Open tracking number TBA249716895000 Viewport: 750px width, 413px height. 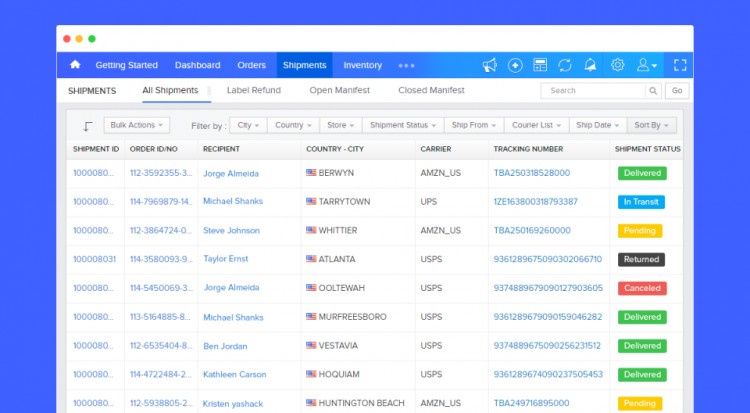tap(531, 403)
